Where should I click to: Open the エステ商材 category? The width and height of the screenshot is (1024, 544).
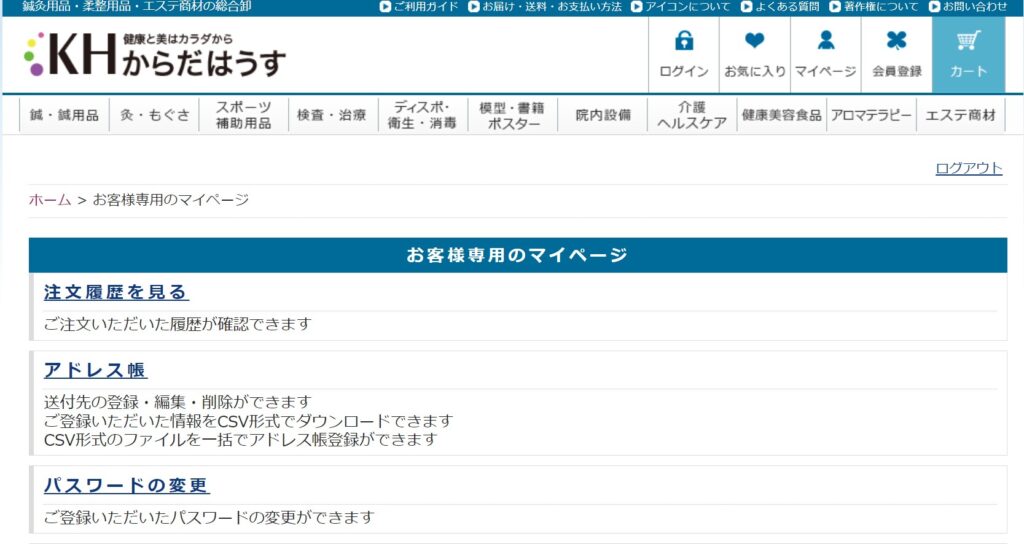tap(961, 115)
